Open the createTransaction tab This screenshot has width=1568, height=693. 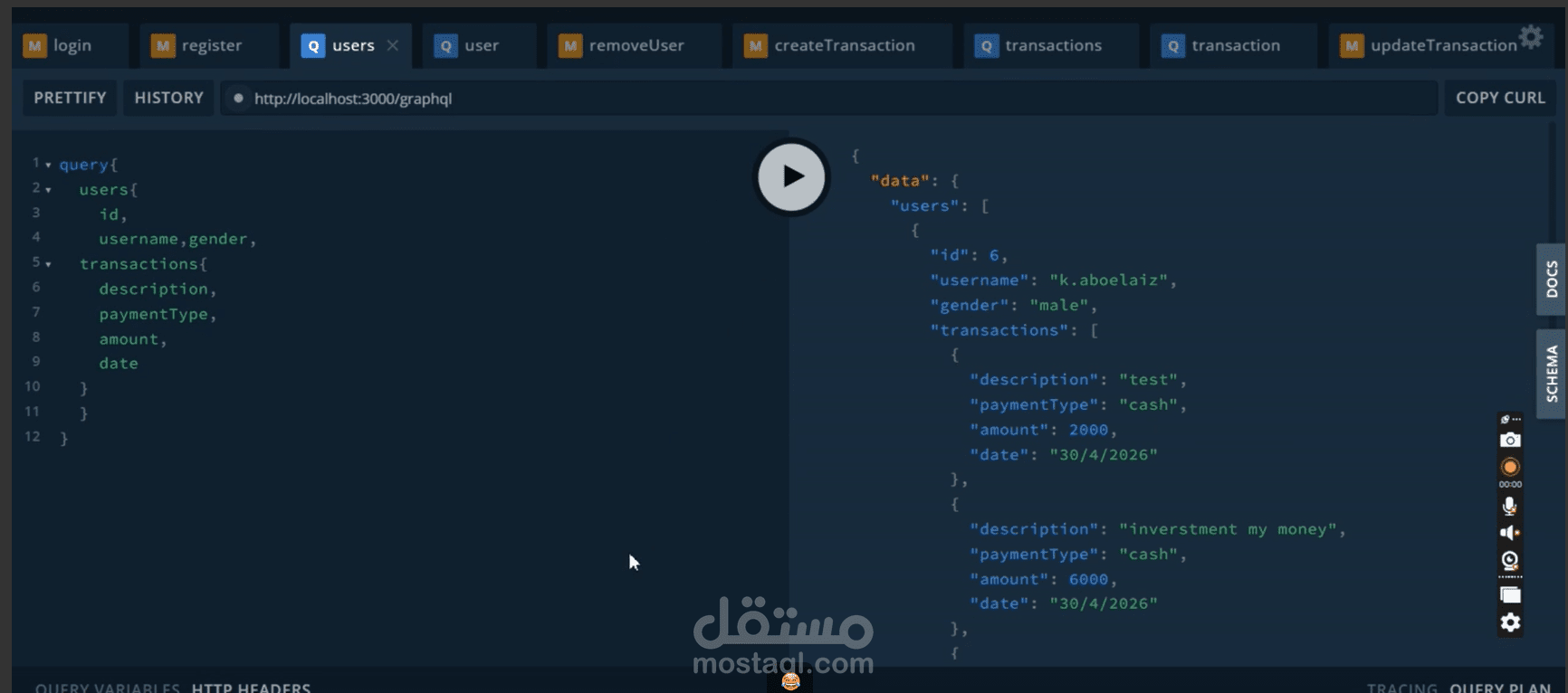tap(842, 45)
